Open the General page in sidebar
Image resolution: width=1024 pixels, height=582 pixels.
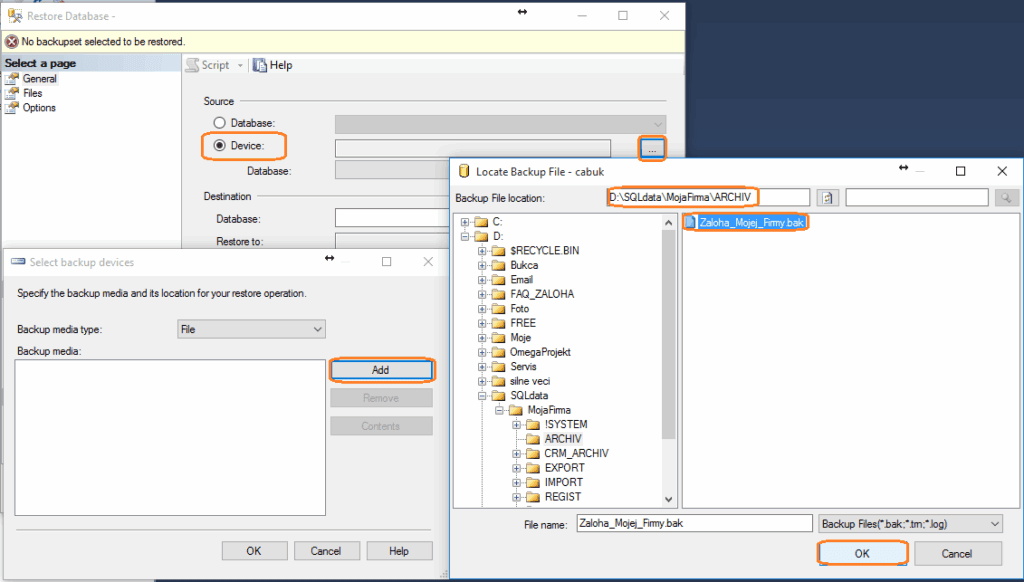pyautogui.click(x=39, y=79)
